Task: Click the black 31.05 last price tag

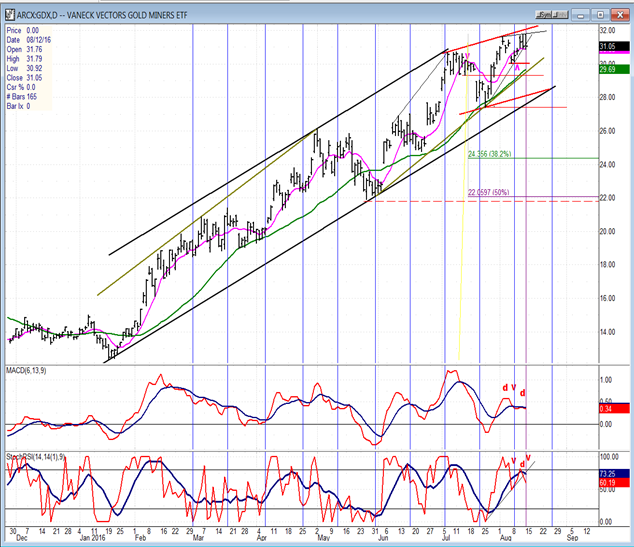Action: (x=614, y=46)
